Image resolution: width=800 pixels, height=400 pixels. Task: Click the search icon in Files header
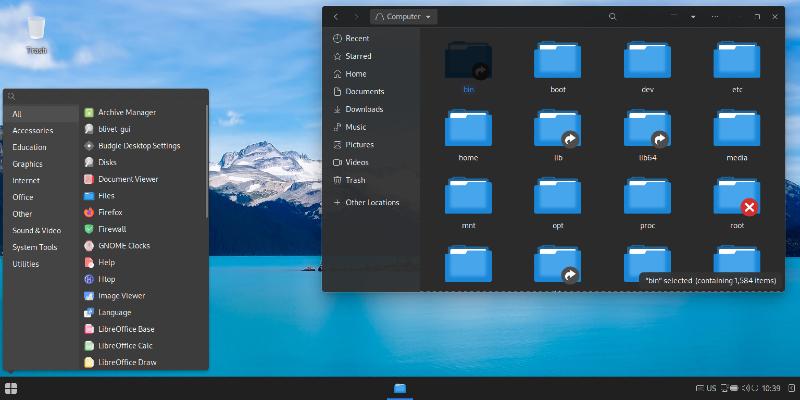click(612, 17)
